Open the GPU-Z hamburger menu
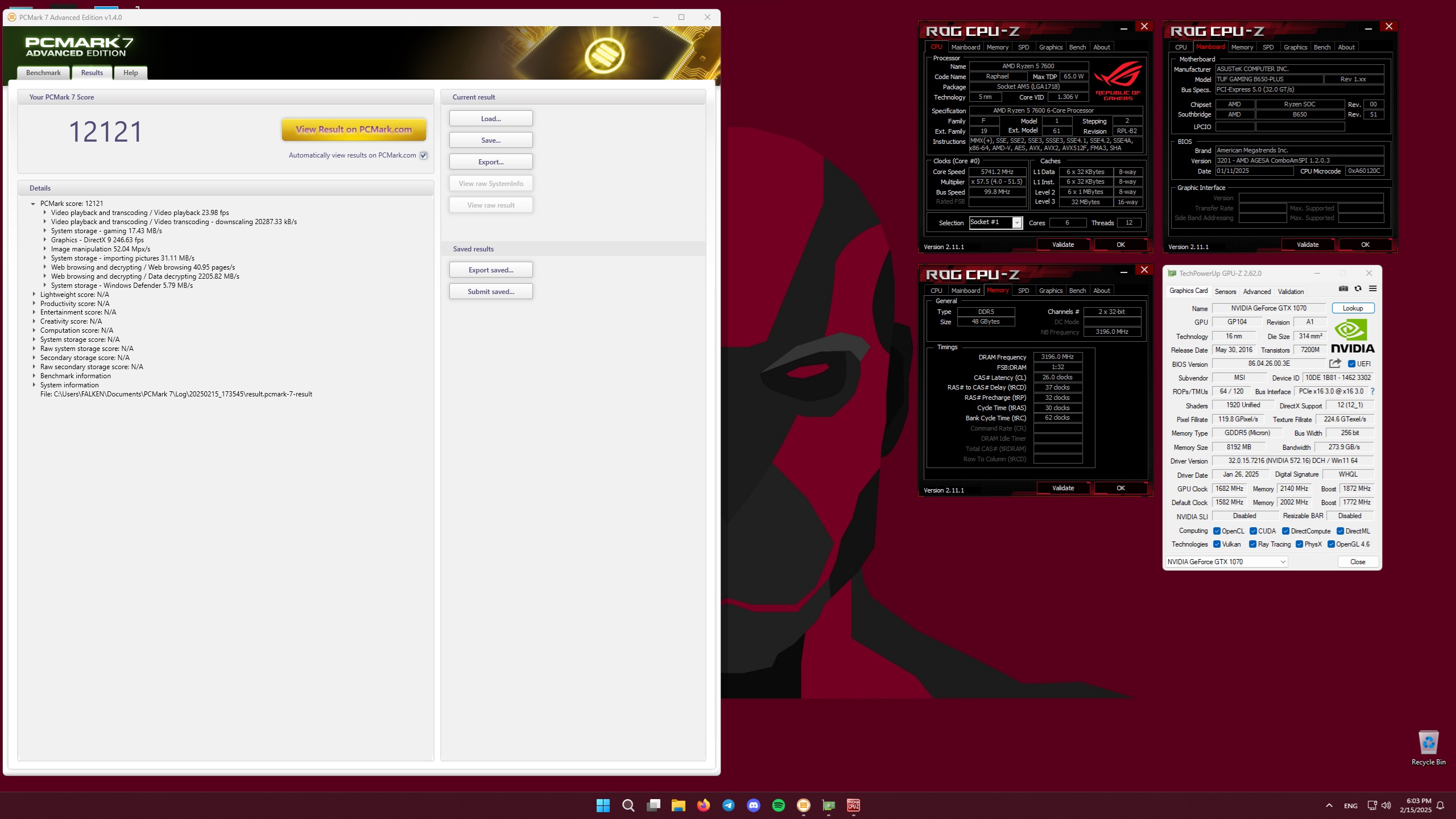 point(1373,289)
